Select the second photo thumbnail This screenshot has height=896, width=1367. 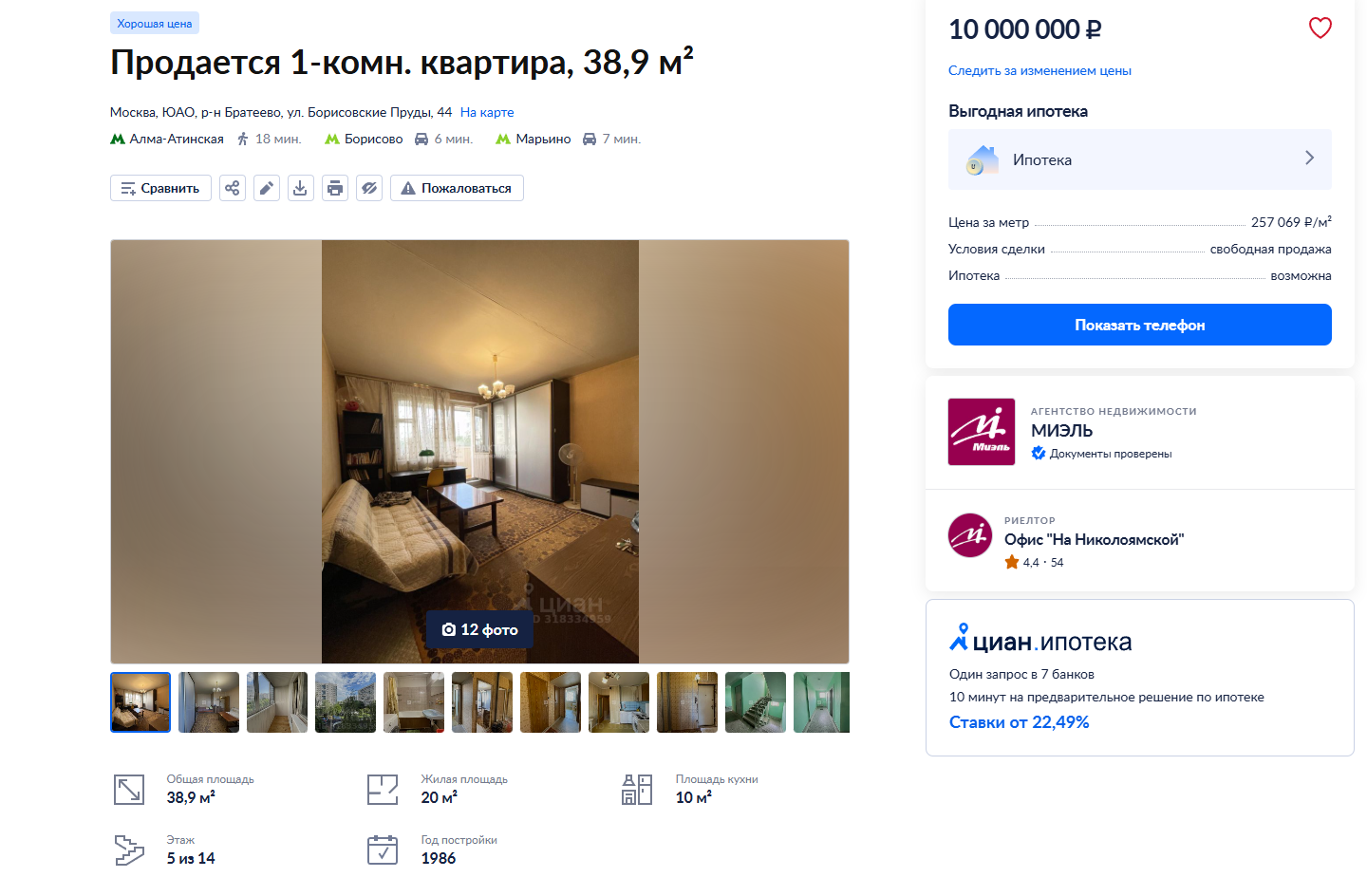209,702
